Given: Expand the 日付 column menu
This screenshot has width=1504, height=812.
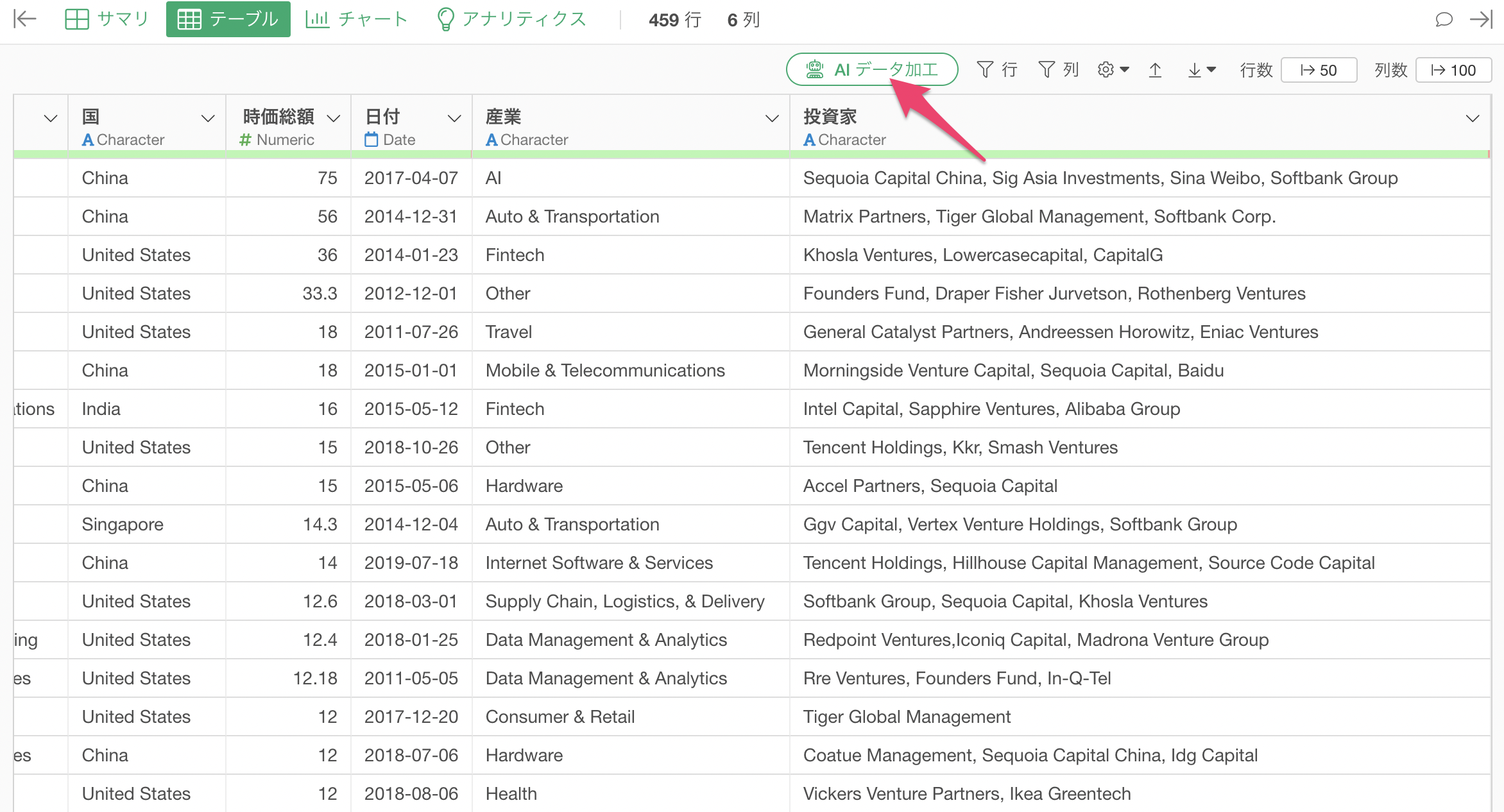Looking at the screenshot, I should click(454, 119).
